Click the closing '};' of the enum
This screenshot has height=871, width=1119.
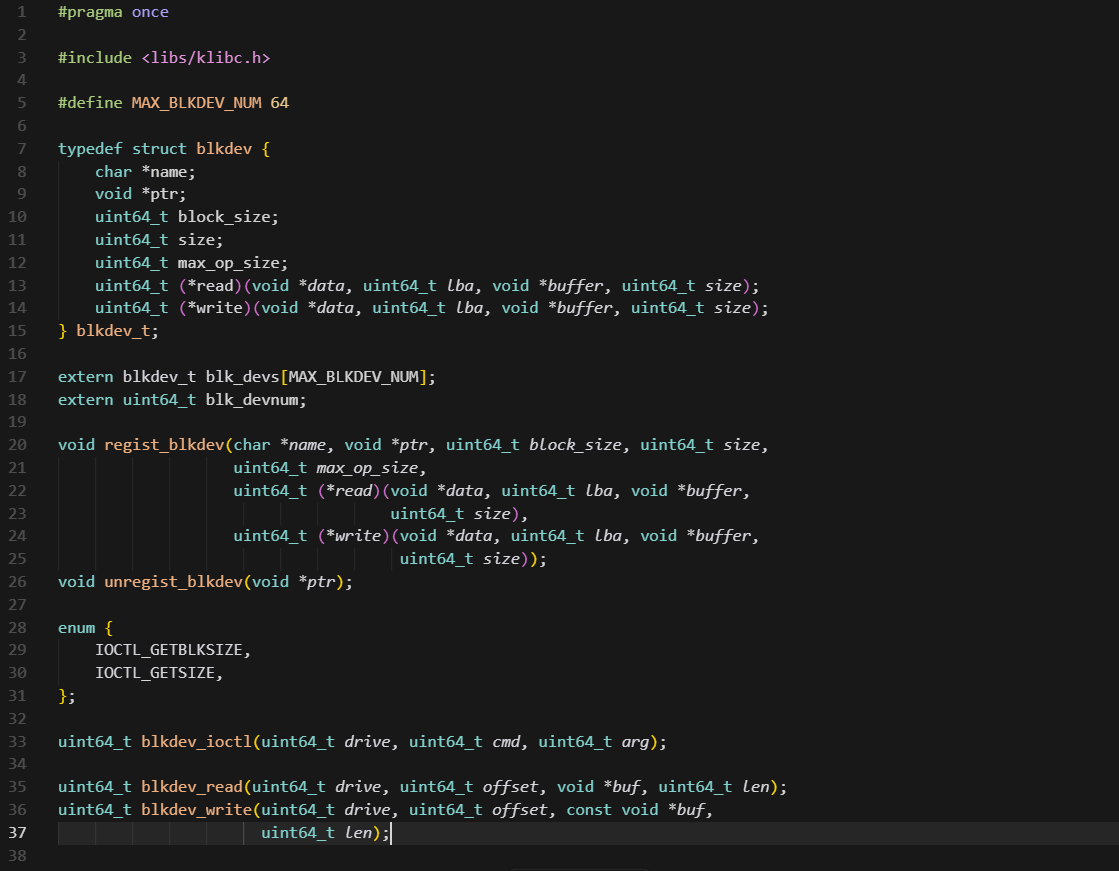coord(67,696)
